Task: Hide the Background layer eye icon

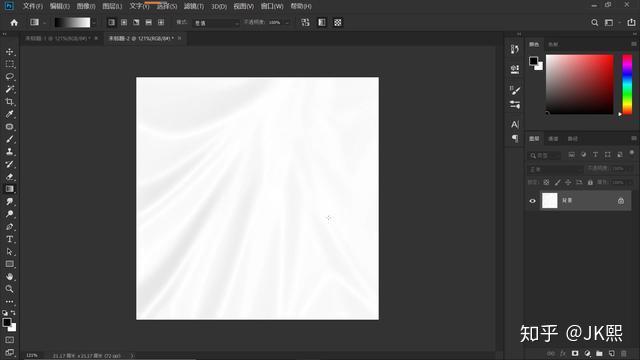Action: pyautogui.click(x=532, y=201)
